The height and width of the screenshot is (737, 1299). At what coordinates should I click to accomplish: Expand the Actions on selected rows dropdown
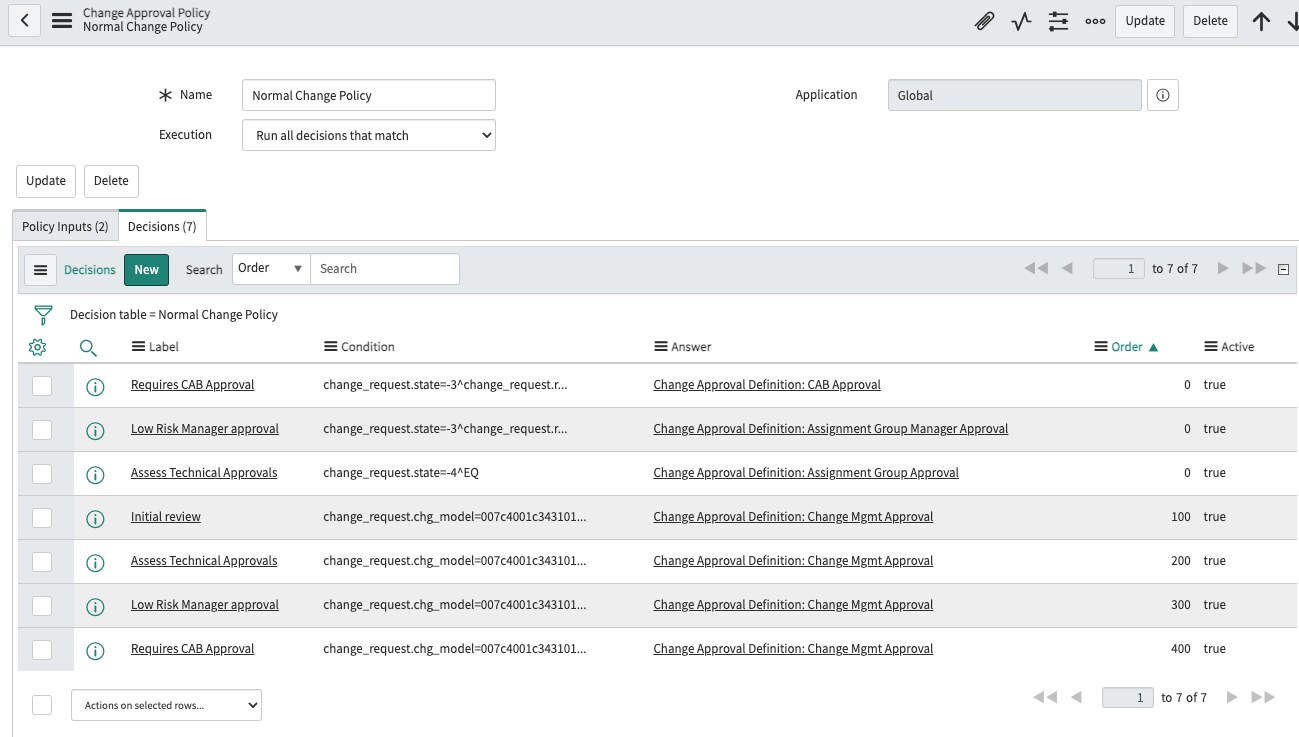(x=166, y=705)
